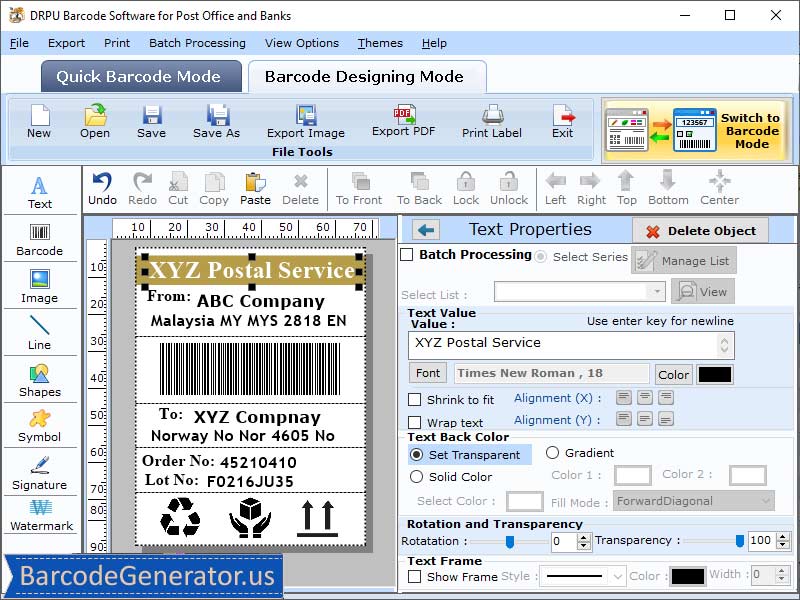Select the Signature tool
Screen dimensions: 800x600
[x=40, y=475]
